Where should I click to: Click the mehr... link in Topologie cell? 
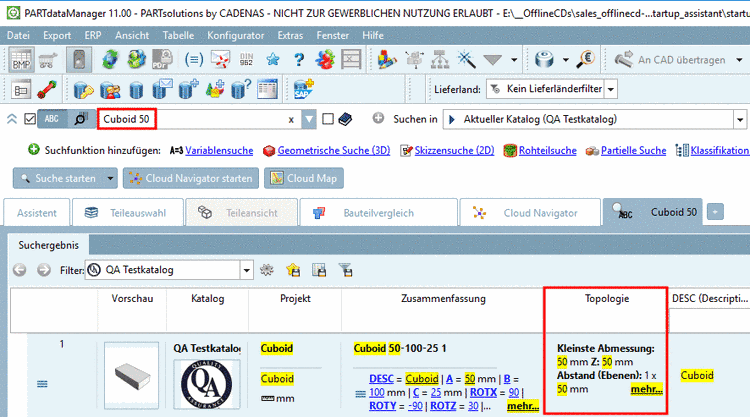click(647, 389)
